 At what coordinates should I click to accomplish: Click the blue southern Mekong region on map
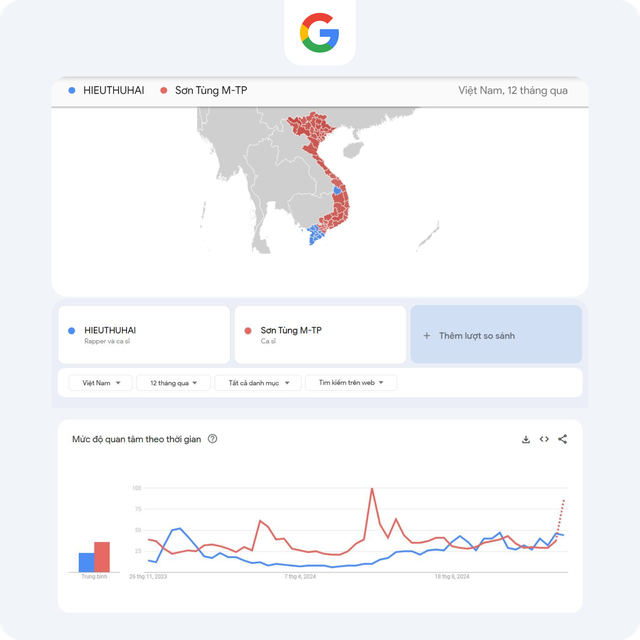click(315, 235)
